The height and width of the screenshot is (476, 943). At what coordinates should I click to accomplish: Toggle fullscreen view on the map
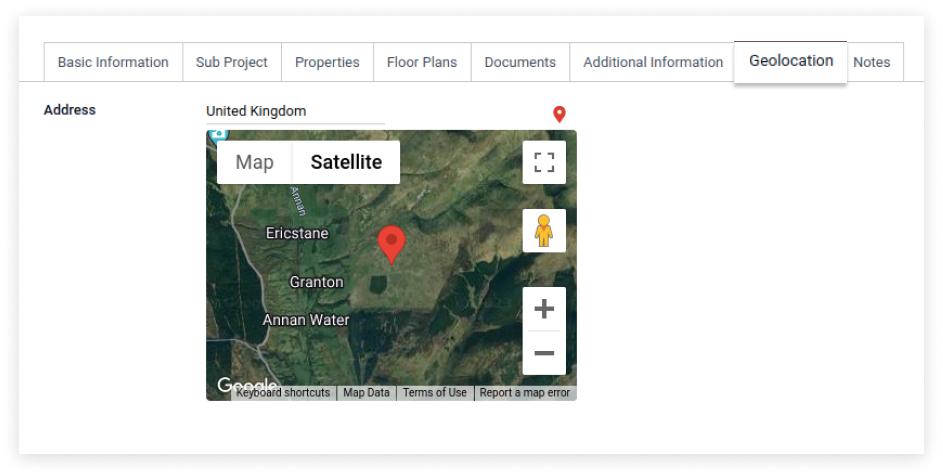[544, 162]
